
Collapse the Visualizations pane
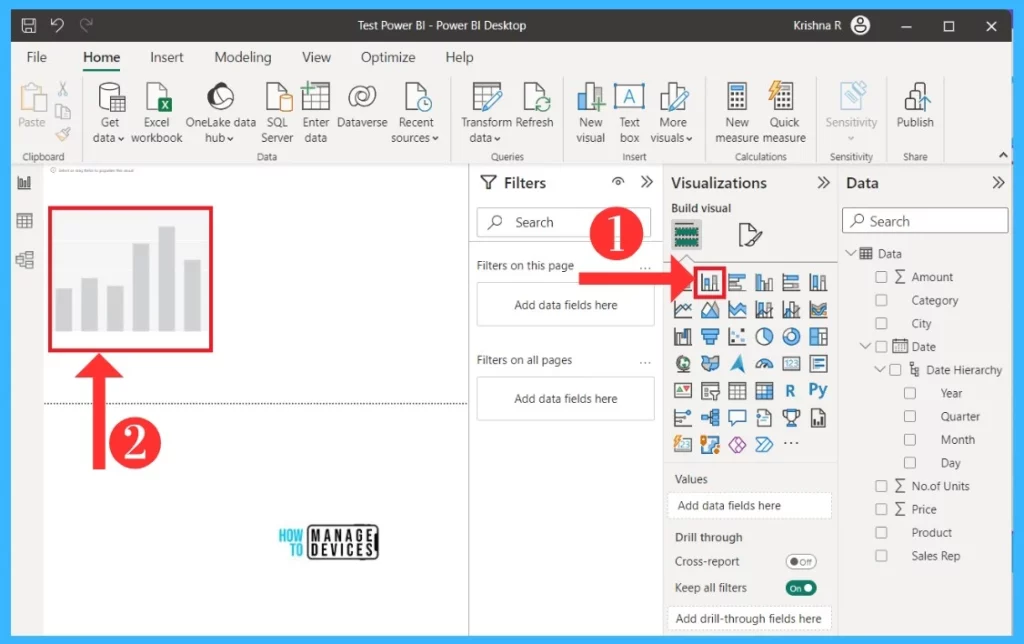(x=824, y=183)
